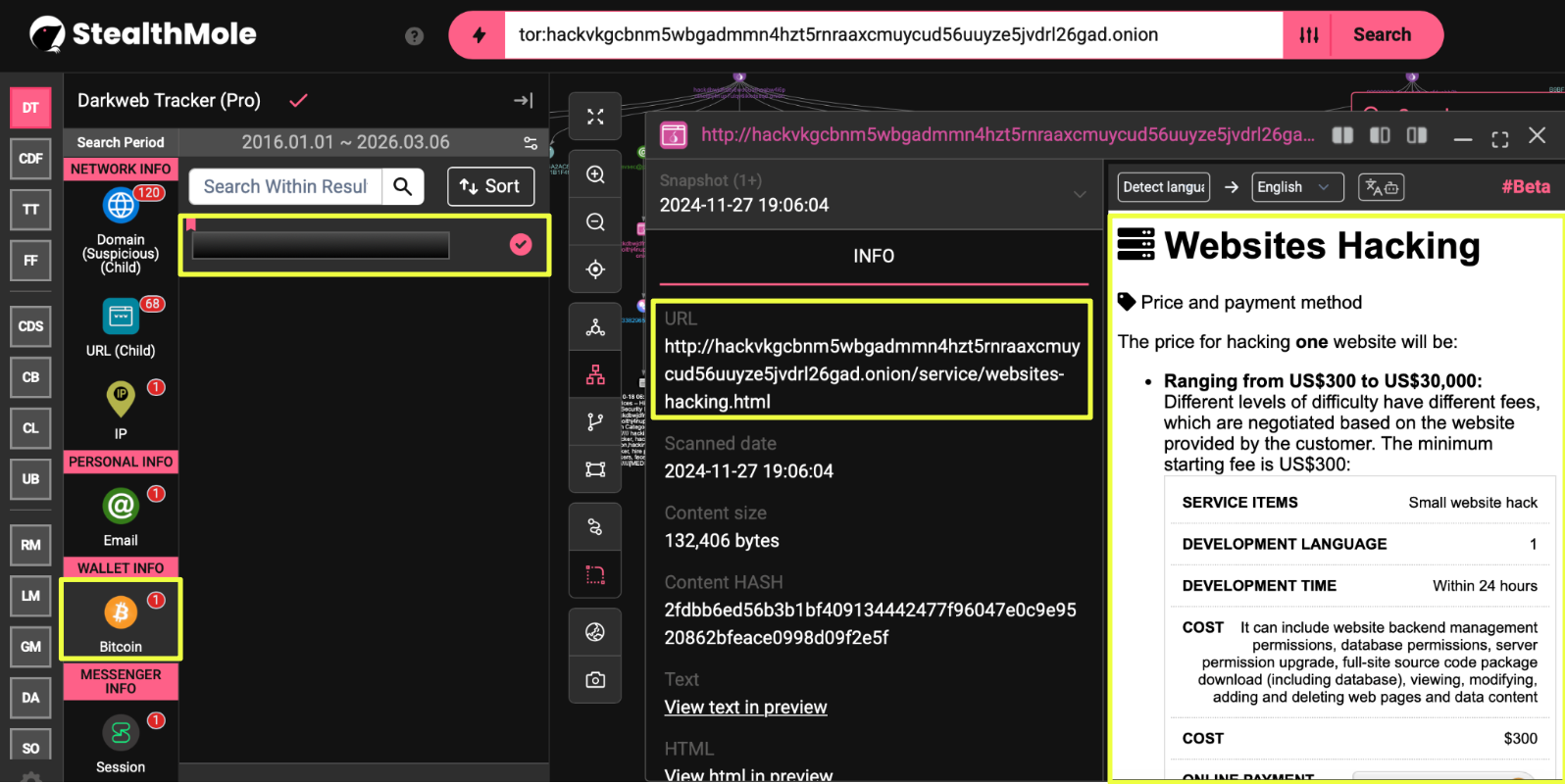
Task: Open the Email personal info icon
Action: [x=121, y=507]
